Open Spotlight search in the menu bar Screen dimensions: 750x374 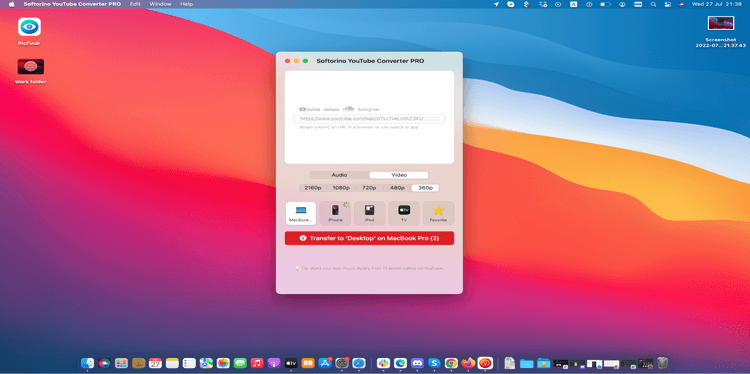(x=653, y=4)
